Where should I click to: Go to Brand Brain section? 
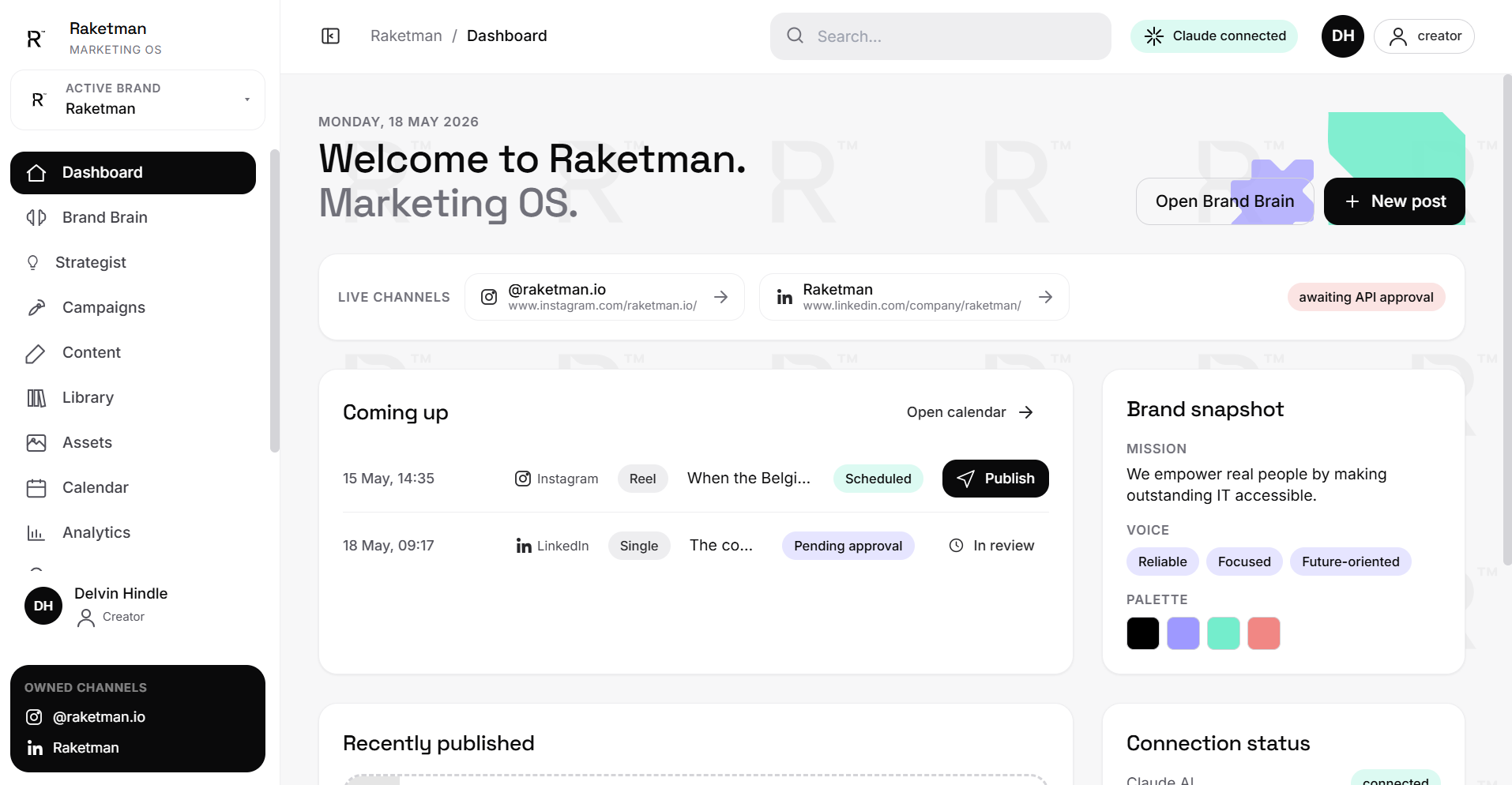[133, 217]
